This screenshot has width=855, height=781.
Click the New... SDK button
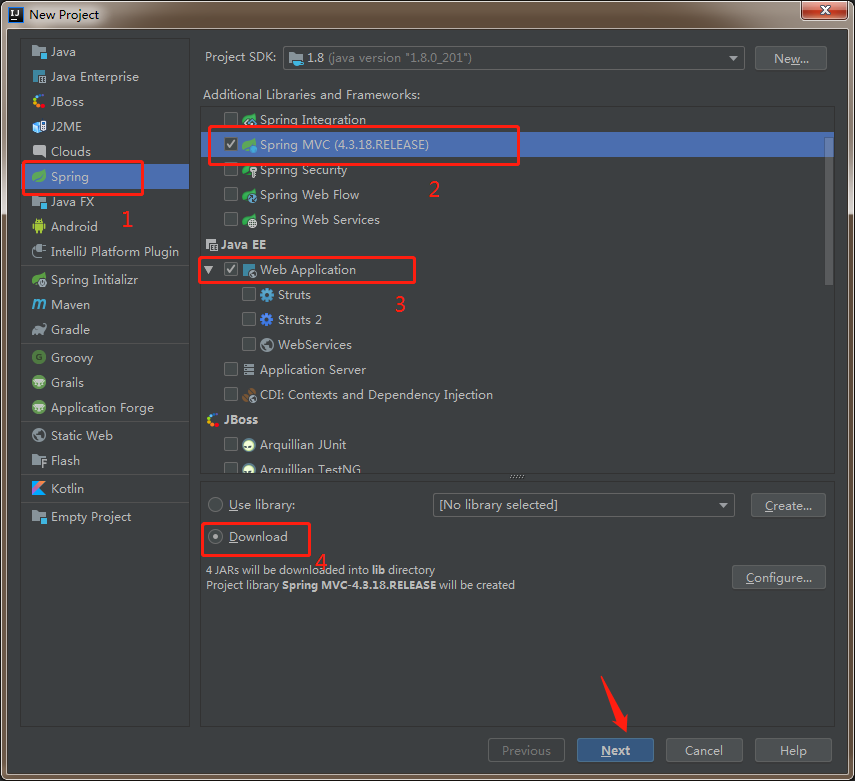[x=791, y=58]
